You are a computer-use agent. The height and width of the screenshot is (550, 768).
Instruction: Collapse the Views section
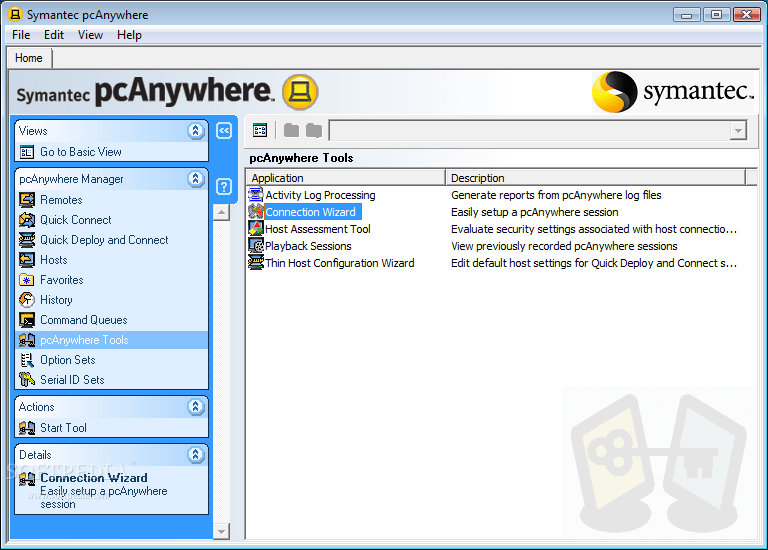point(195,131)
